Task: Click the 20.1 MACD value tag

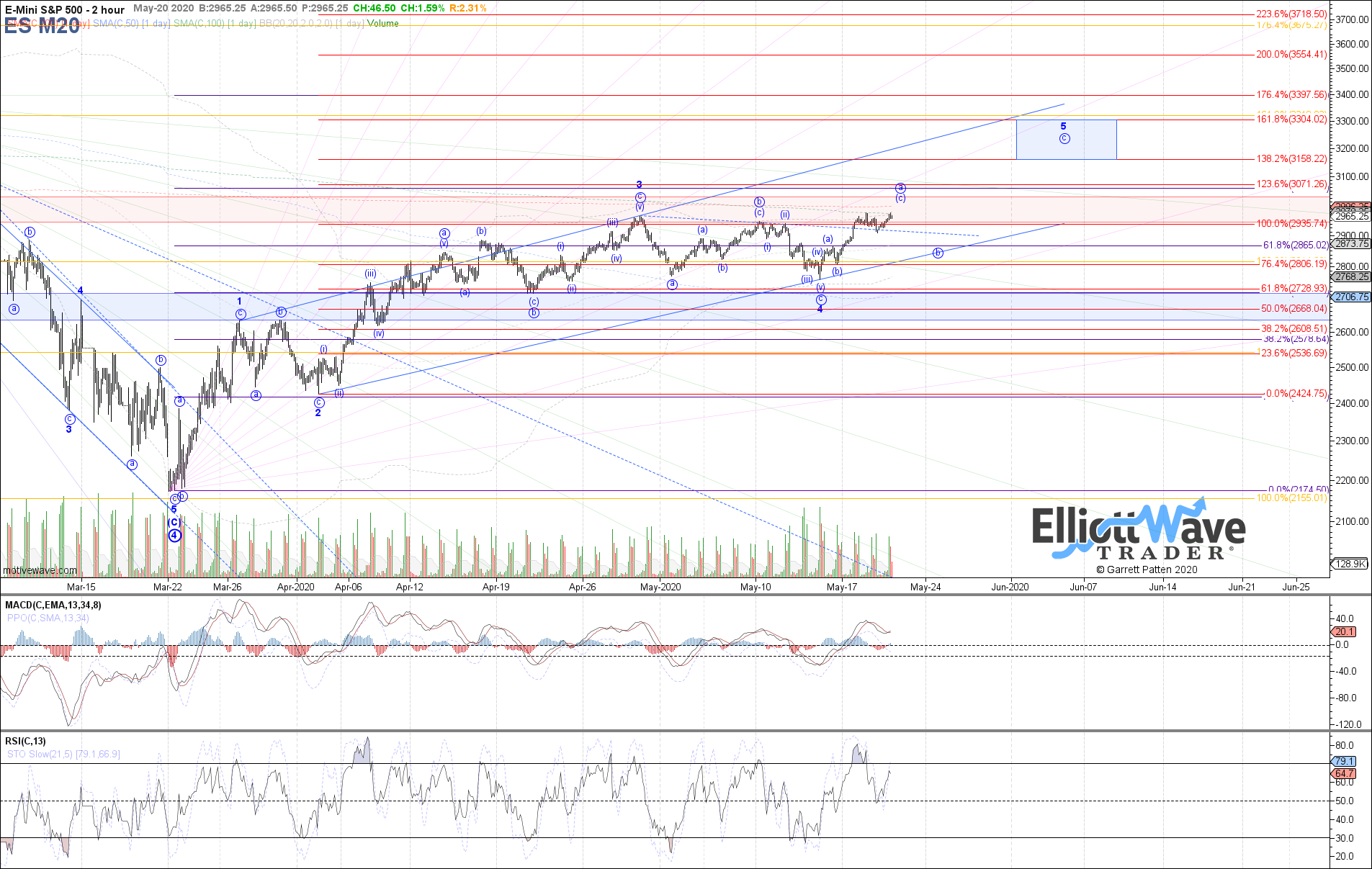Action: point(1344,631)
